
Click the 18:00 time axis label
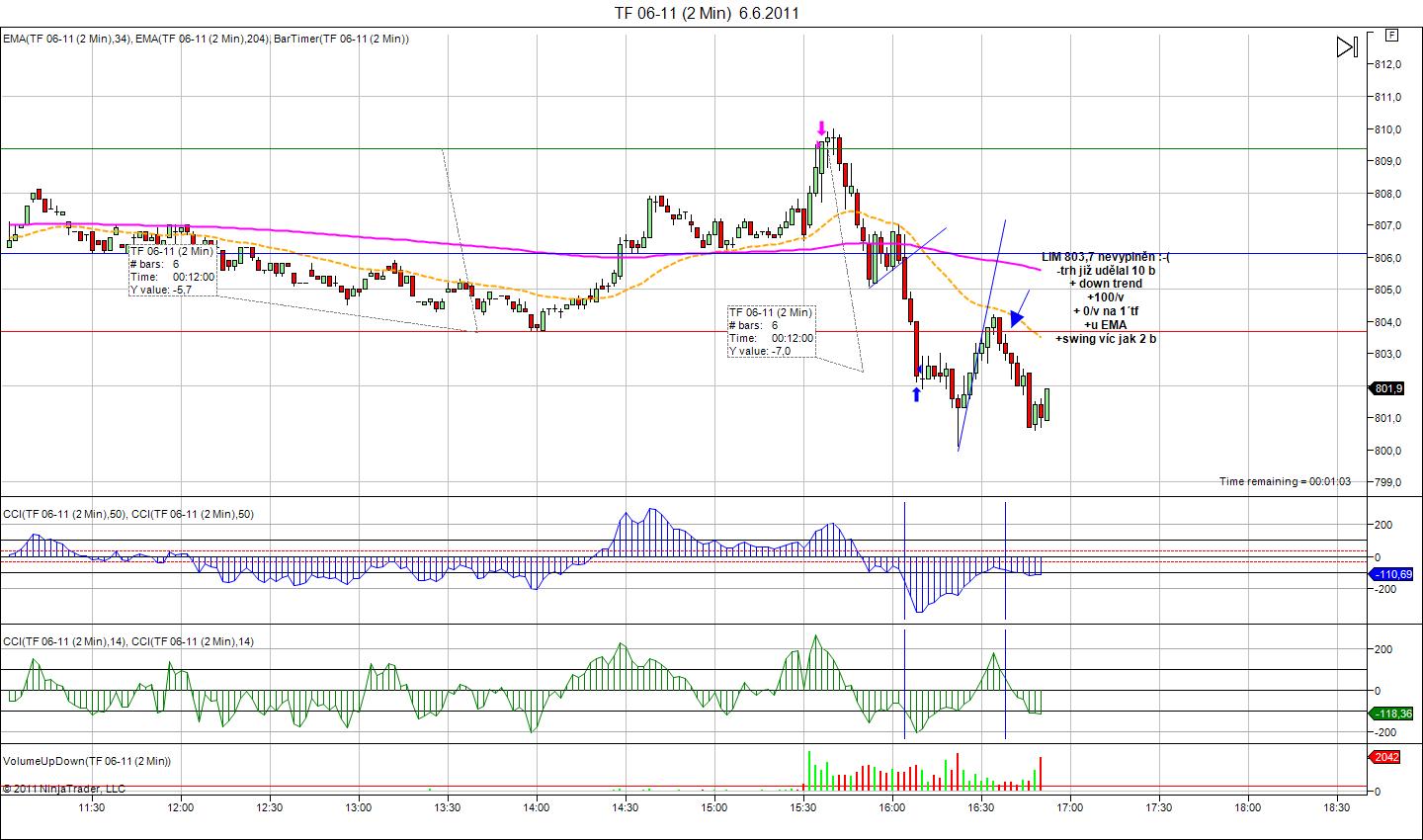click(1248, 807)
